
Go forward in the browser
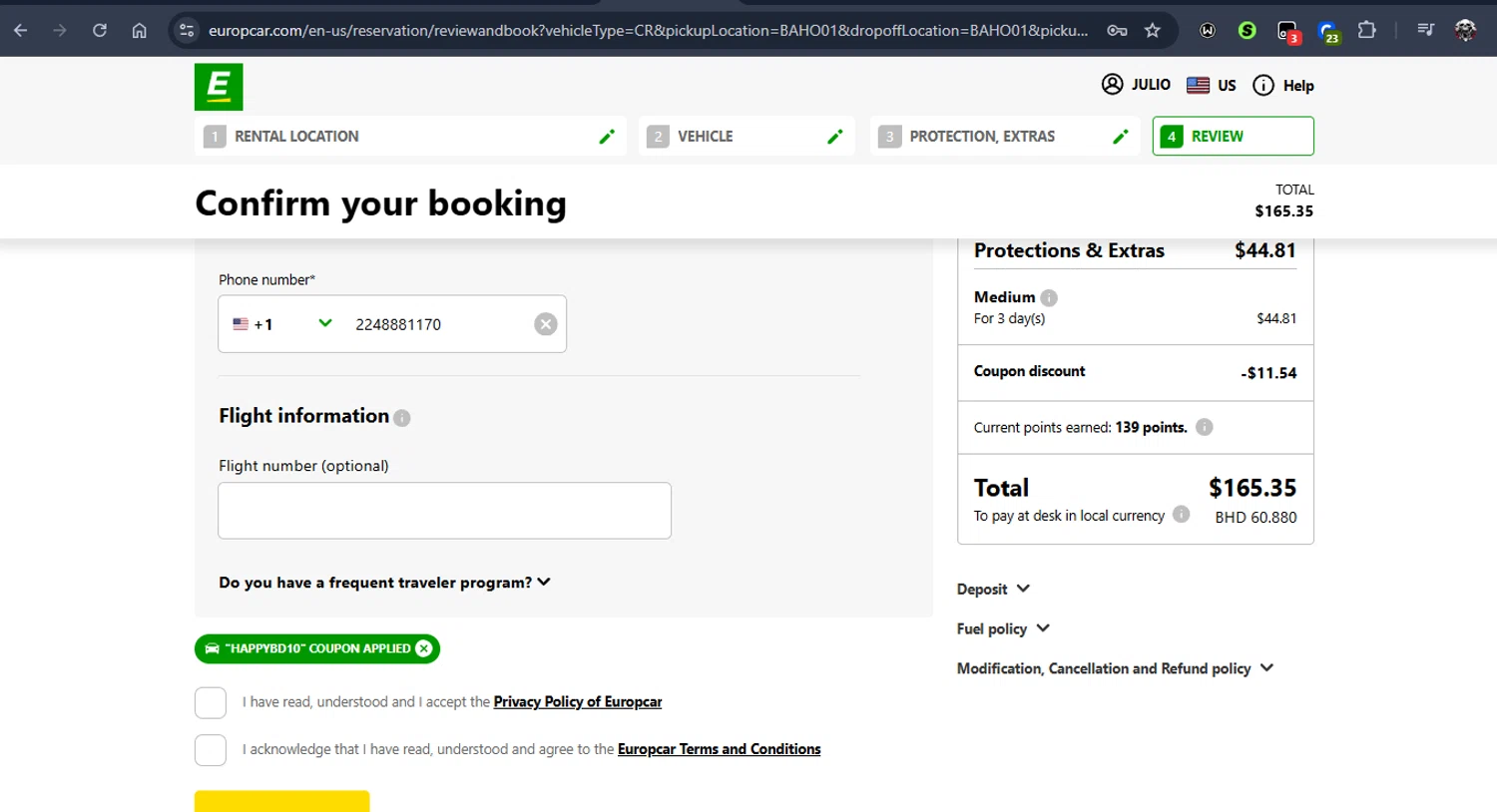(x=60, y=30)
